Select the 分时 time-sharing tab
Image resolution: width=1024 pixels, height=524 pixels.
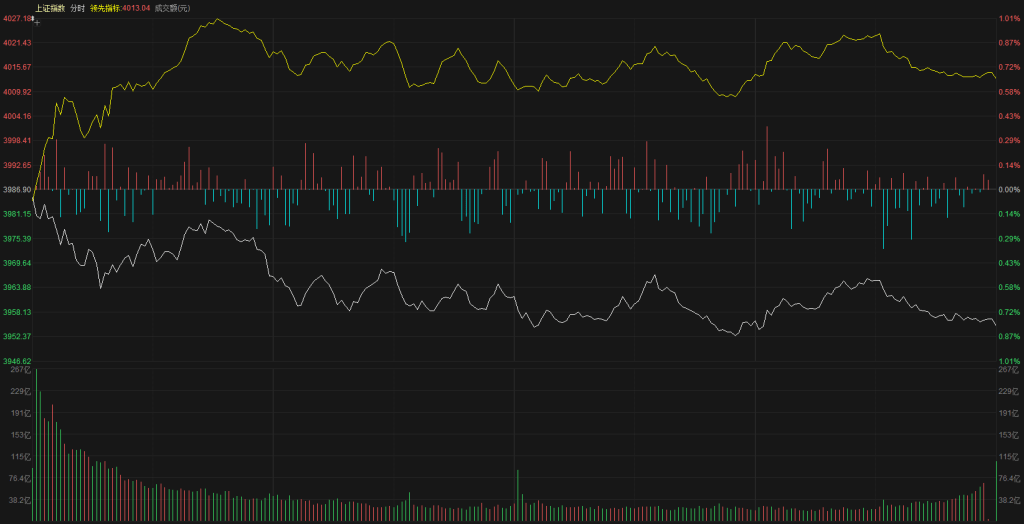pos(77,8)
